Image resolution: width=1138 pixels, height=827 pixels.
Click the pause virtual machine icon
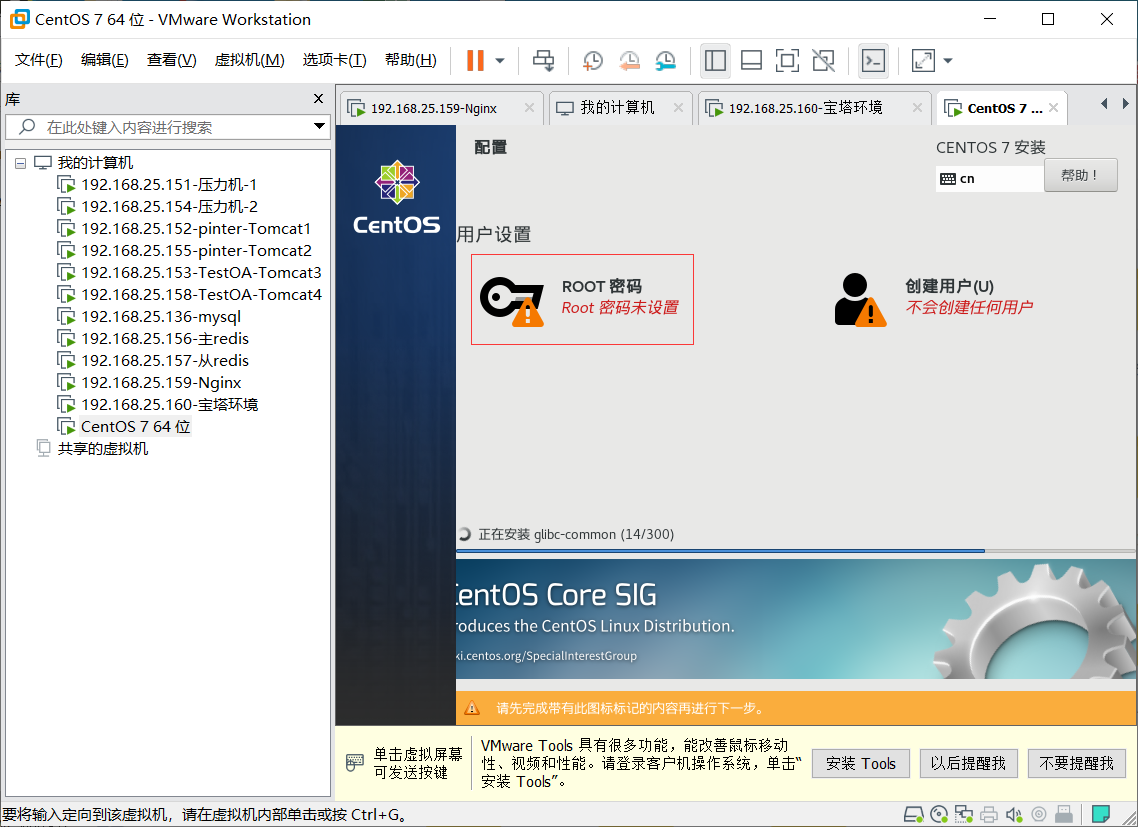click(x=475, y=60)
